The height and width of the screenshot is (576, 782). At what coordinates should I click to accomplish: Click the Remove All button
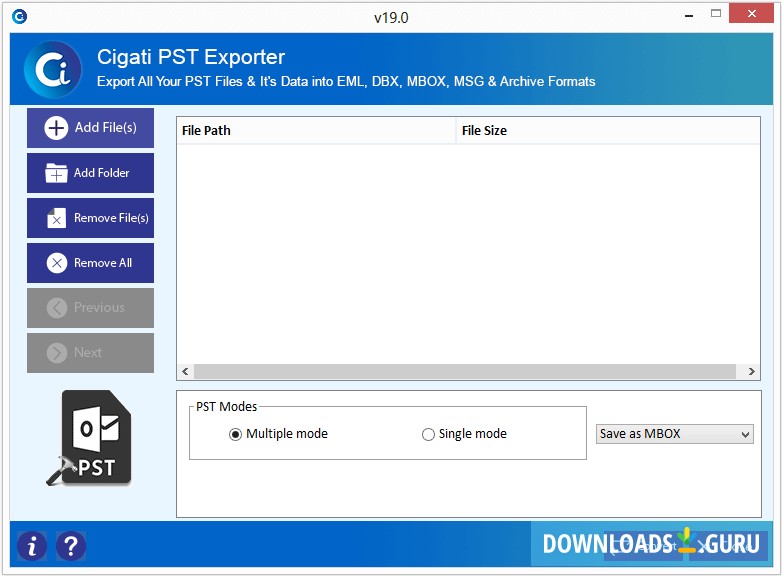90,263
